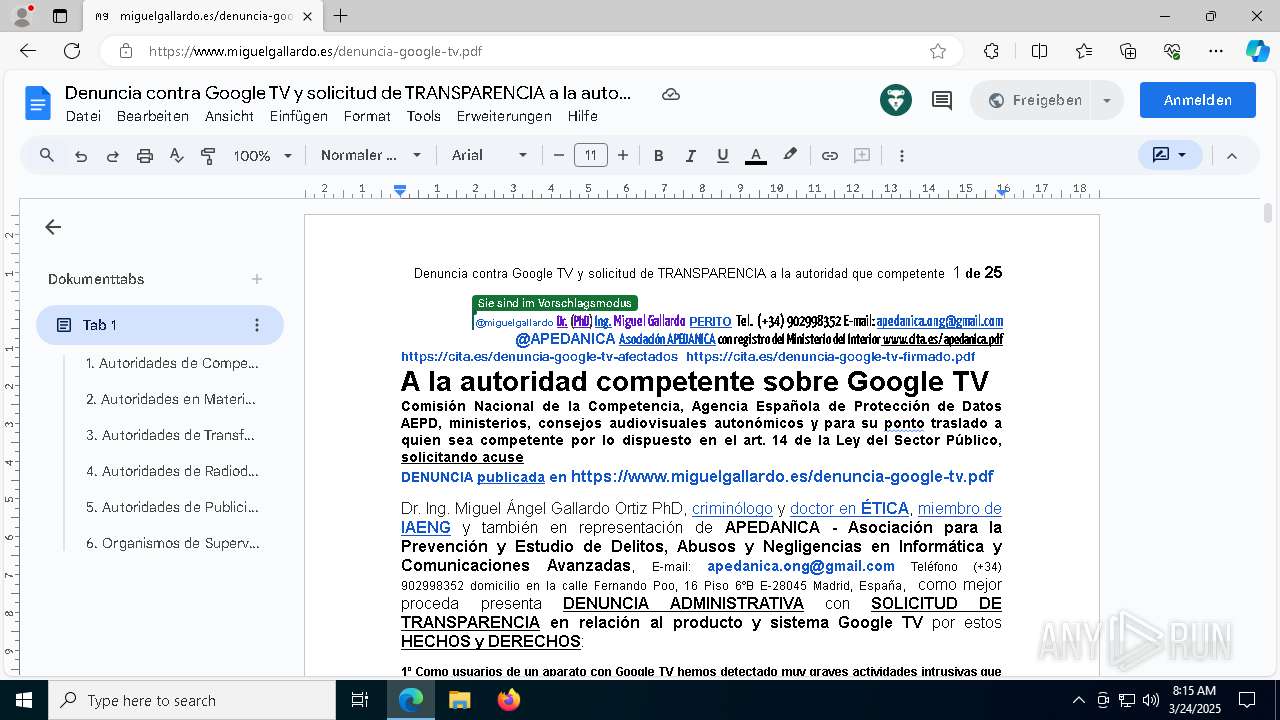The width and height of the screenshot is (1280, 720).
Task: Open the Ansicht menu
Action: click(229, 116)
